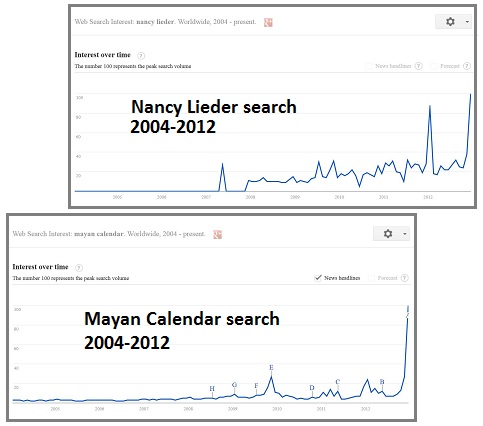Expand dropdown arrow beside bottom gear button
The height and width of the screenshot is (426, 483).
pyautogui.click(x=405, y=234)
